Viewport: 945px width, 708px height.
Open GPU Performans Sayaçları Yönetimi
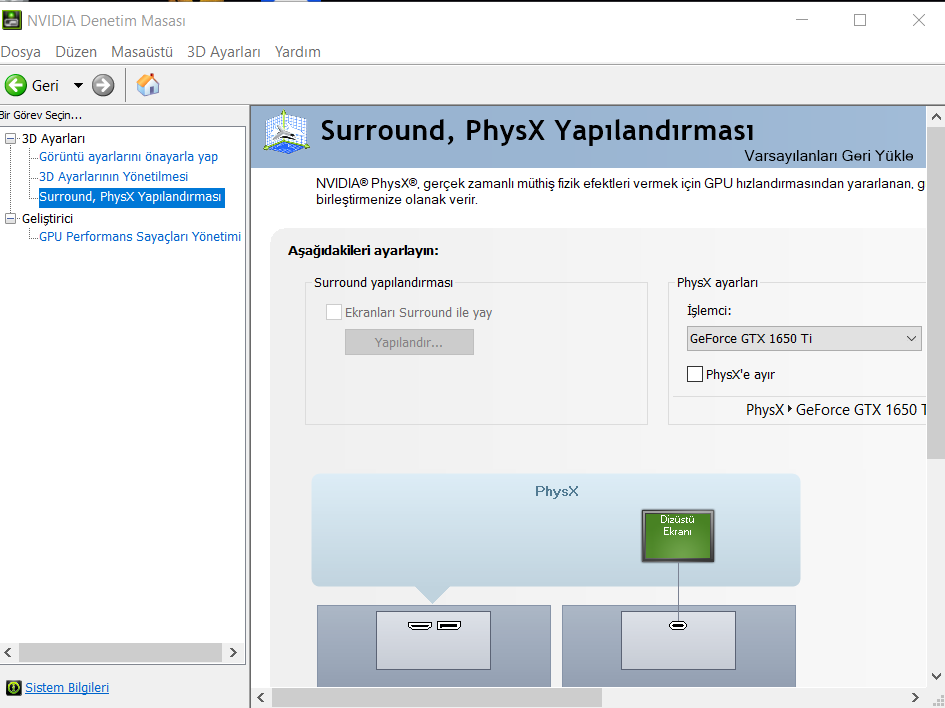pos(140,237)
